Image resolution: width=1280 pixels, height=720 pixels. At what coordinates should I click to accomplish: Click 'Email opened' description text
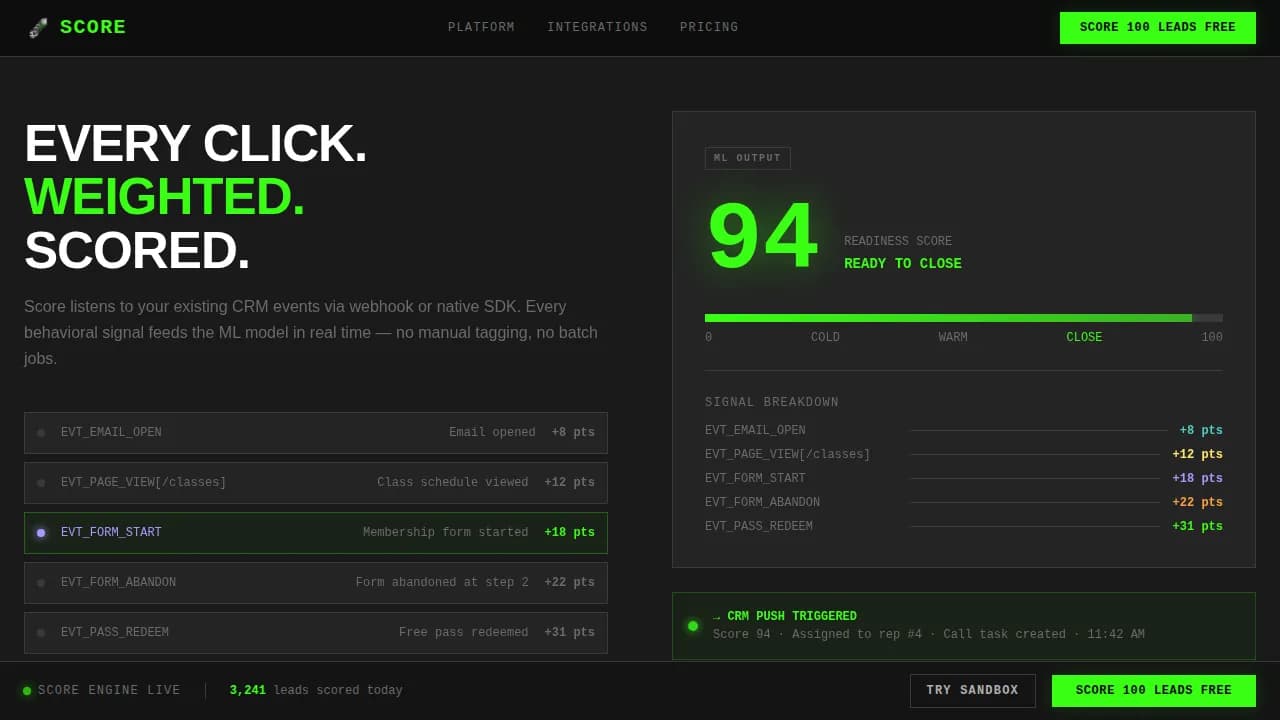click(x=492, y=433)
